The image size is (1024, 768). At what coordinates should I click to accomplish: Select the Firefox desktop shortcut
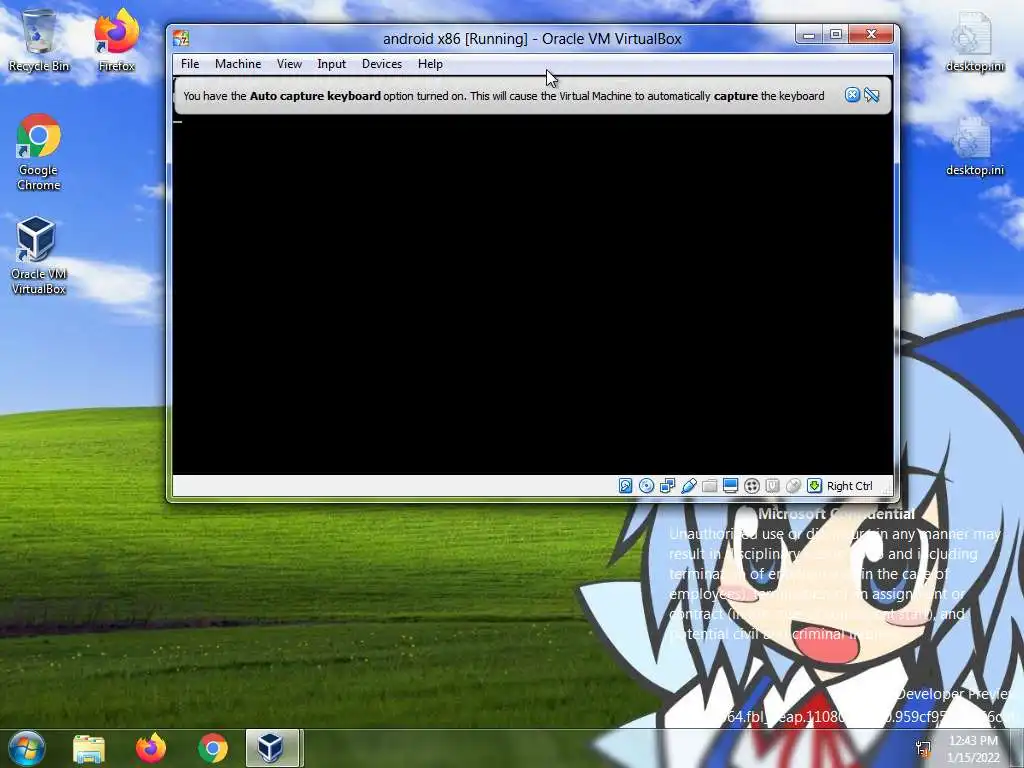[116, 40]
